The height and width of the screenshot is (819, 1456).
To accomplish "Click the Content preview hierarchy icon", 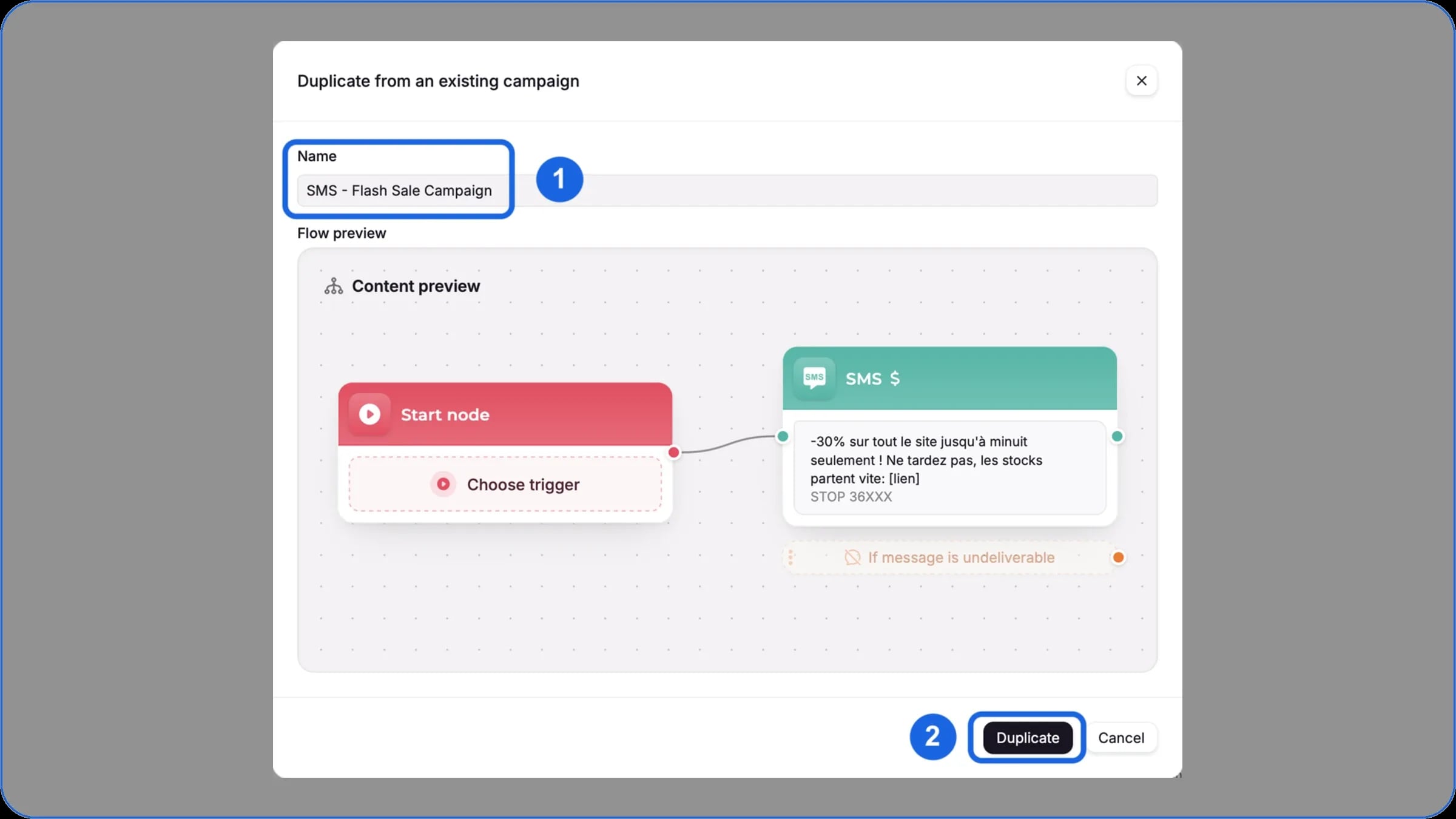I will tap(333, 286).
